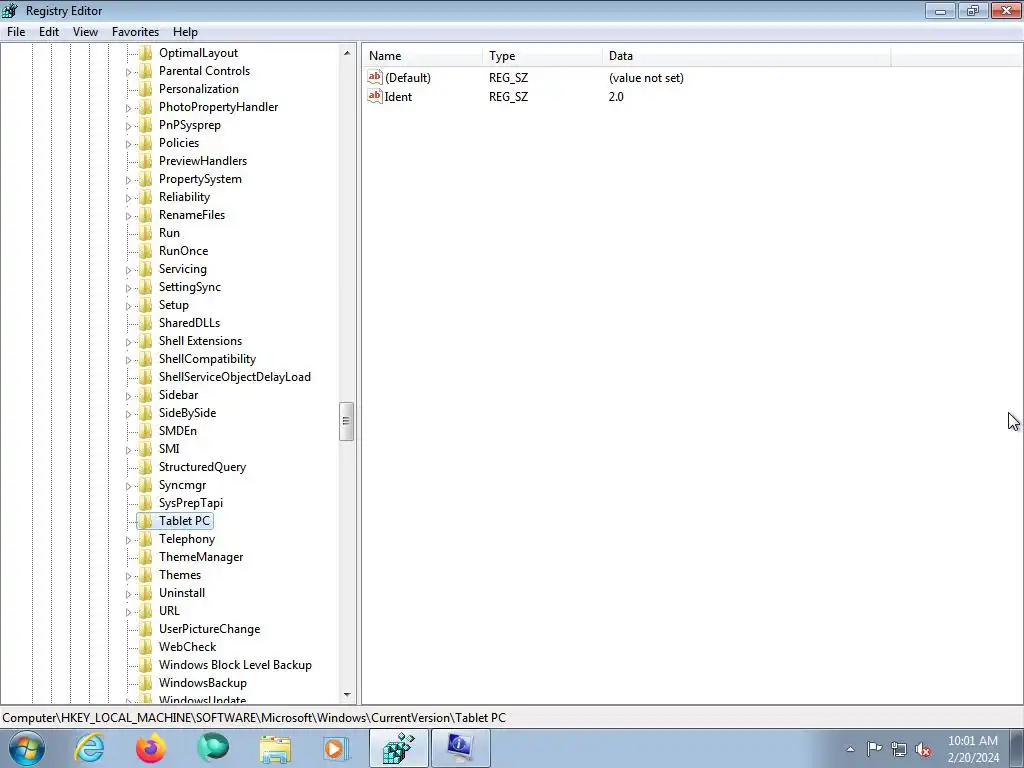Expand the Setup key
Image resolution: width=1024 pixels, height=768 pixels.
tap(129, 306)
